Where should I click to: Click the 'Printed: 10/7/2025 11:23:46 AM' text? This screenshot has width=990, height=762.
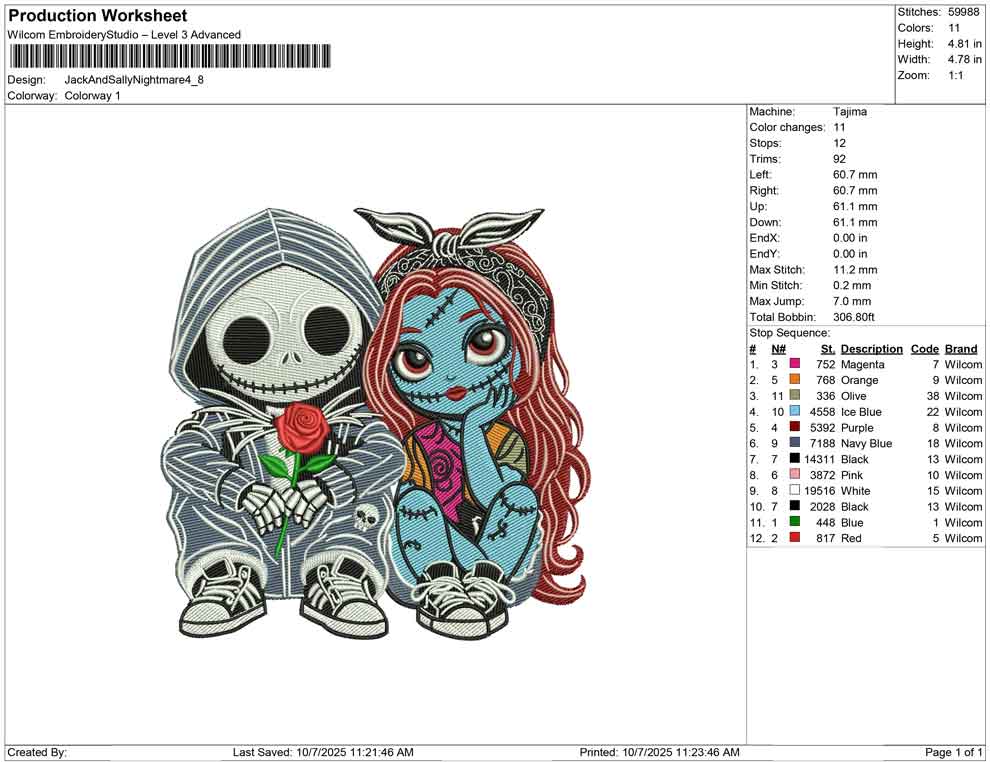click(x=659, y=752)
